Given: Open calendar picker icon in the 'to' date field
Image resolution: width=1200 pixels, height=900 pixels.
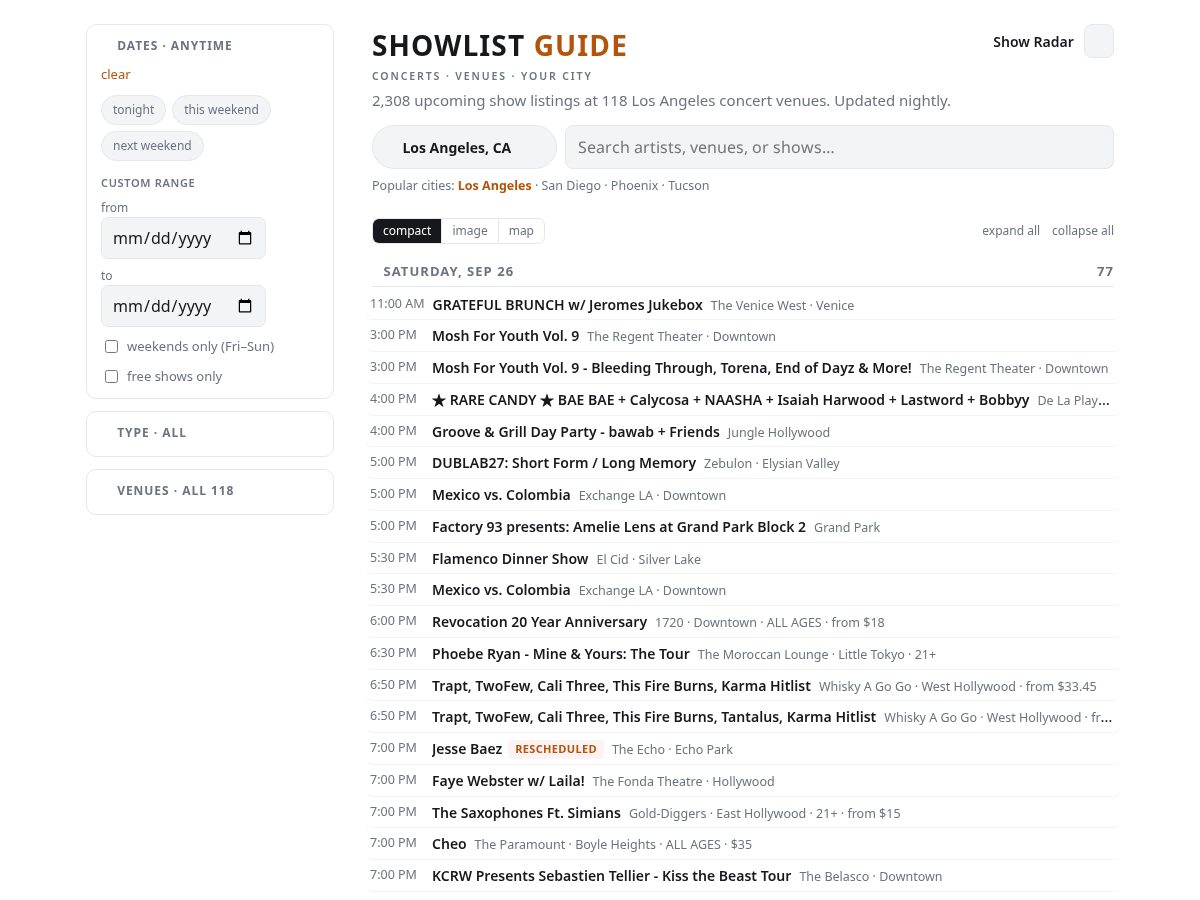Looking at the screenshot, I should click(245, 306).
